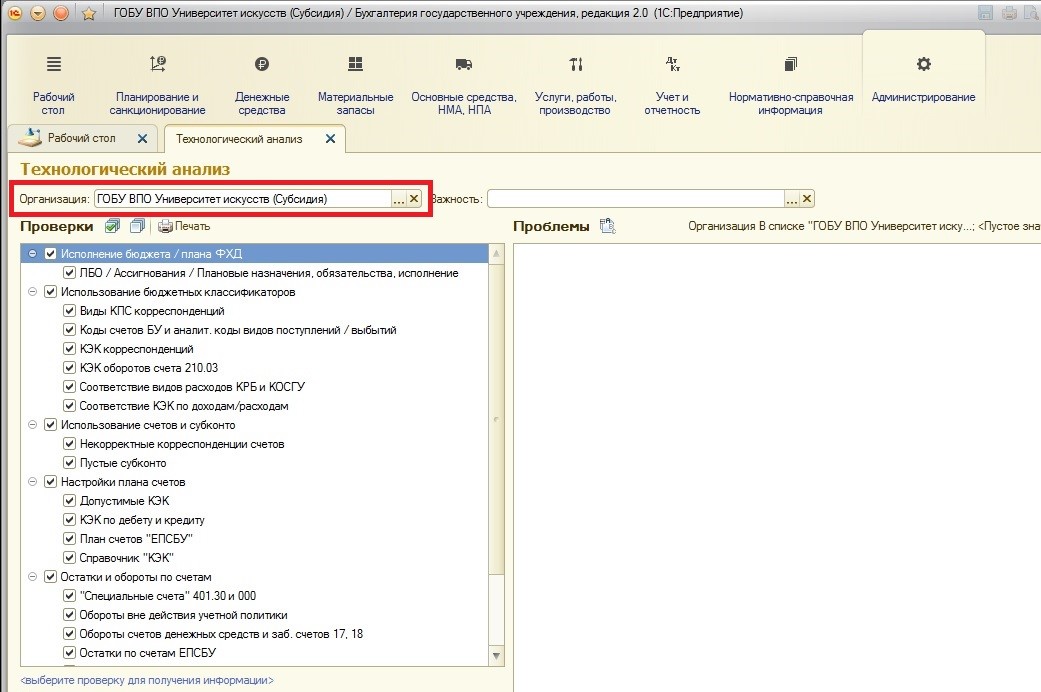
Task: Close the Технологический анализ tab
Action: pos(330,139)
